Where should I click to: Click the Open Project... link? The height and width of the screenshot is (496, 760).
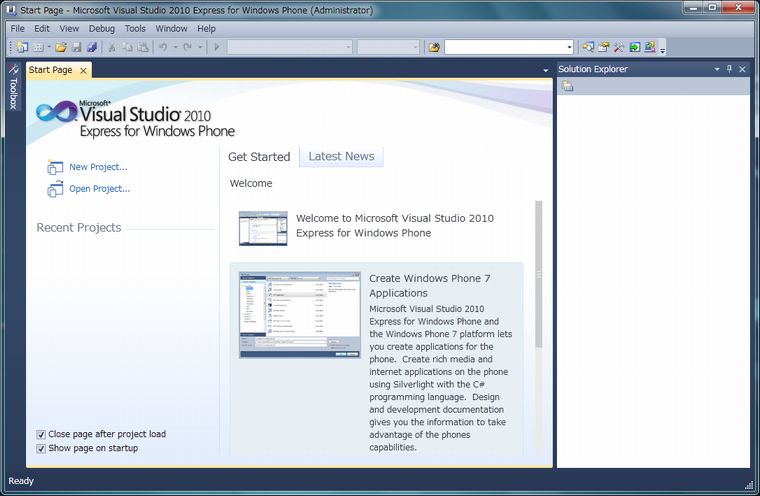99,188
